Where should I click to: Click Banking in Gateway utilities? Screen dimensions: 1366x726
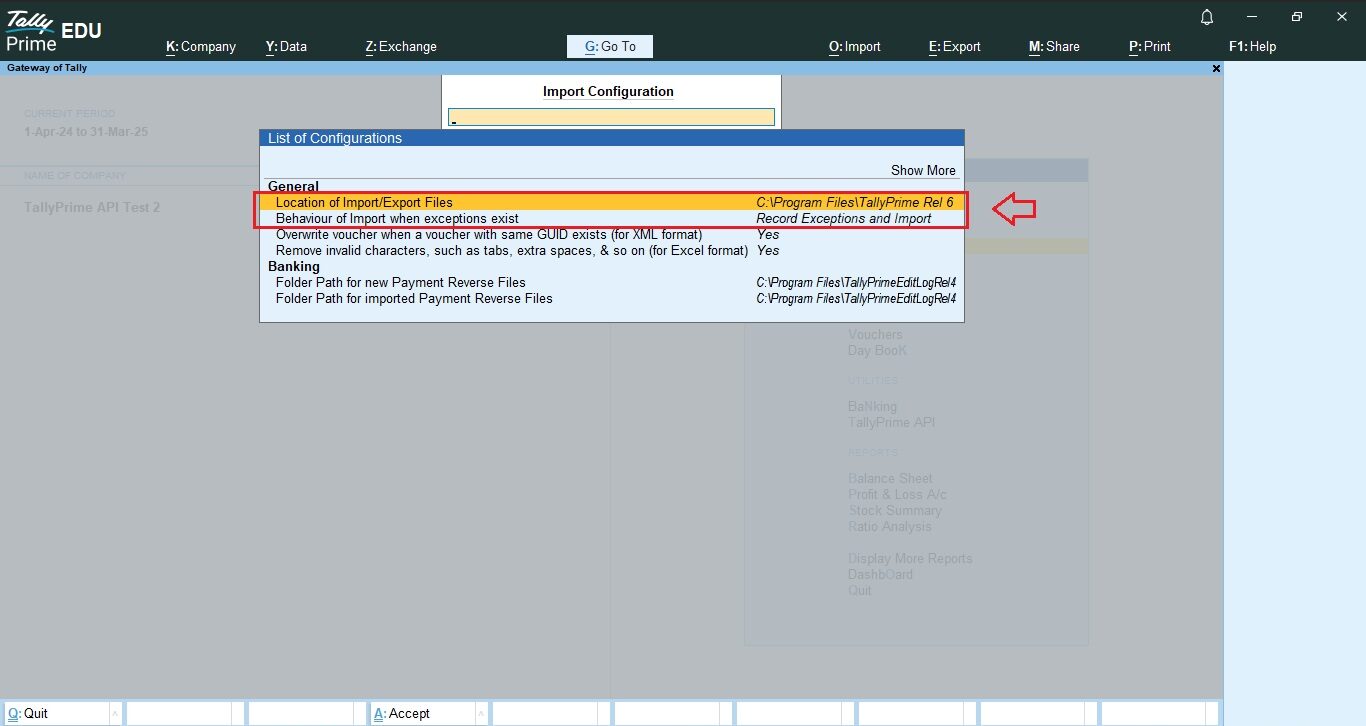[872, 406]
